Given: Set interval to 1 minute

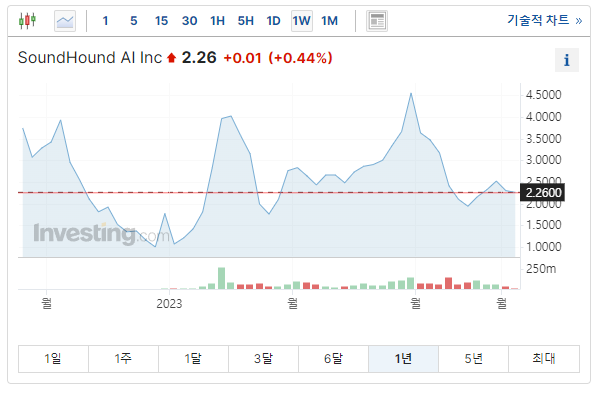Looking at the screenshot, I should click(x=105, y=21).
